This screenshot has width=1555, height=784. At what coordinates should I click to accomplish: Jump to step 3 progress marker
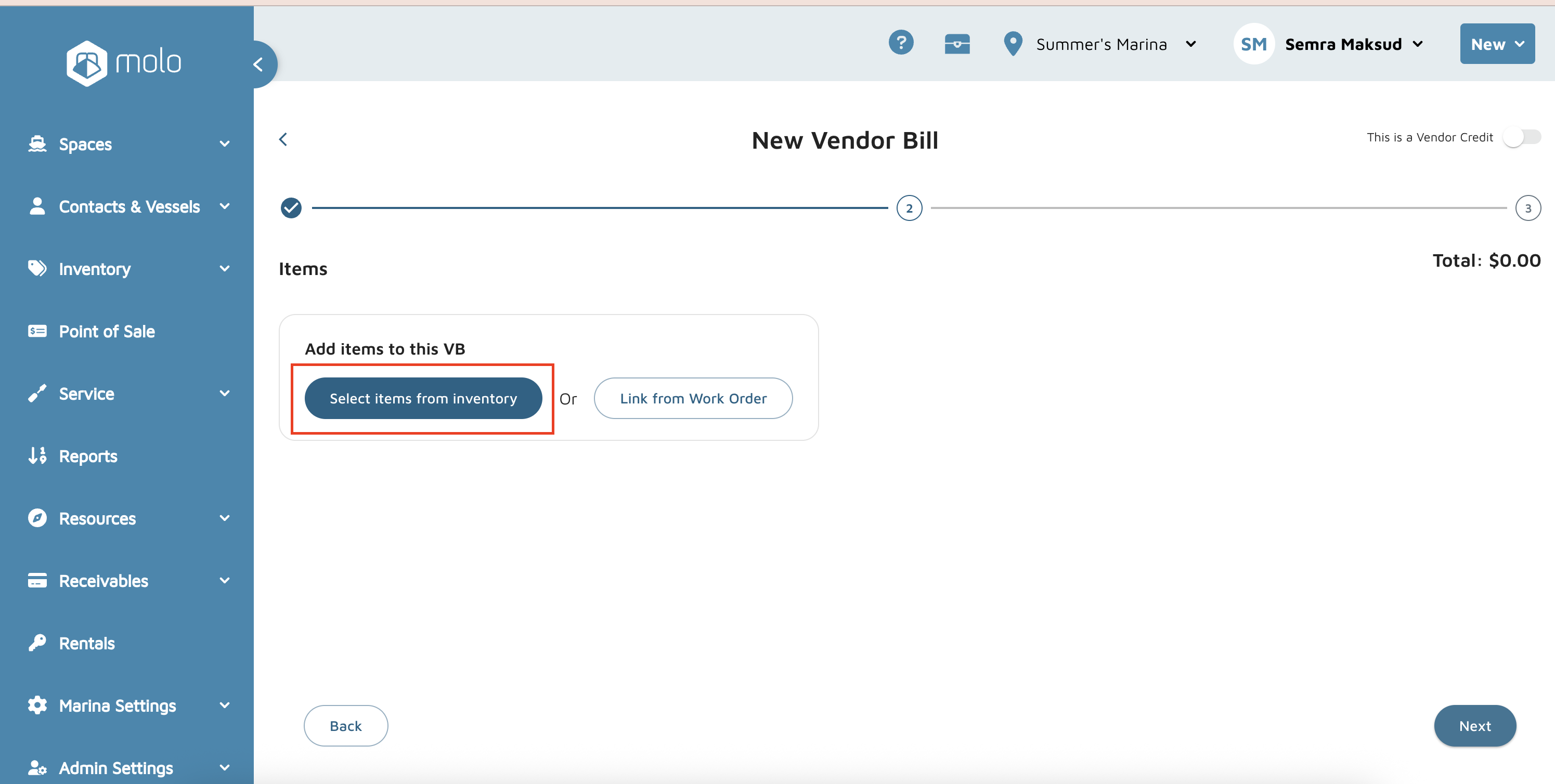[1527, 208]
